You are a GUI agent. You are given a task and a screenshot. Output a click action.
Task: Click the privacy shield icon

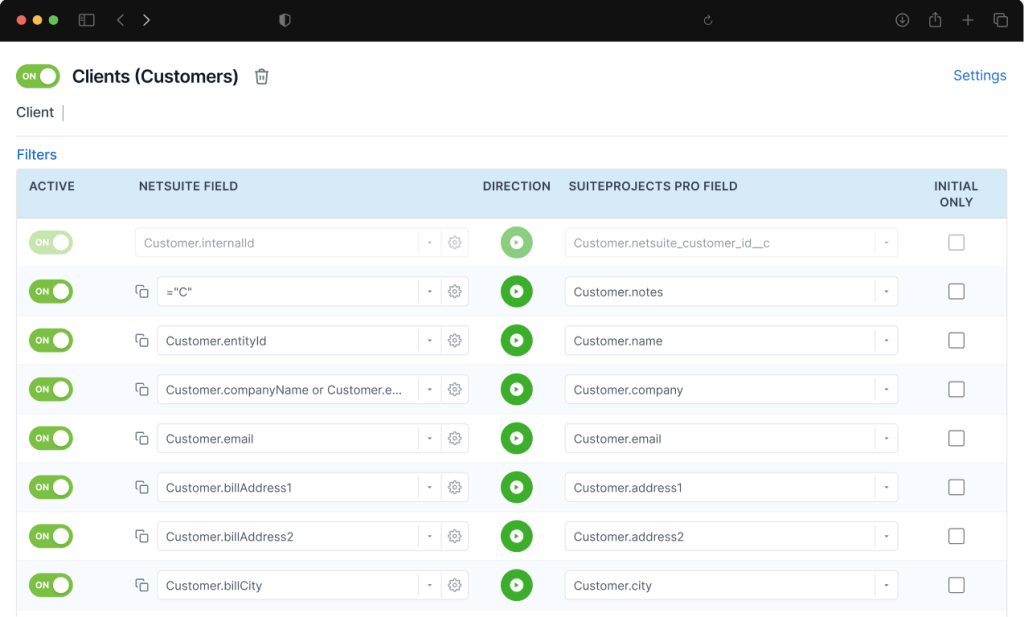pos(285,20)
